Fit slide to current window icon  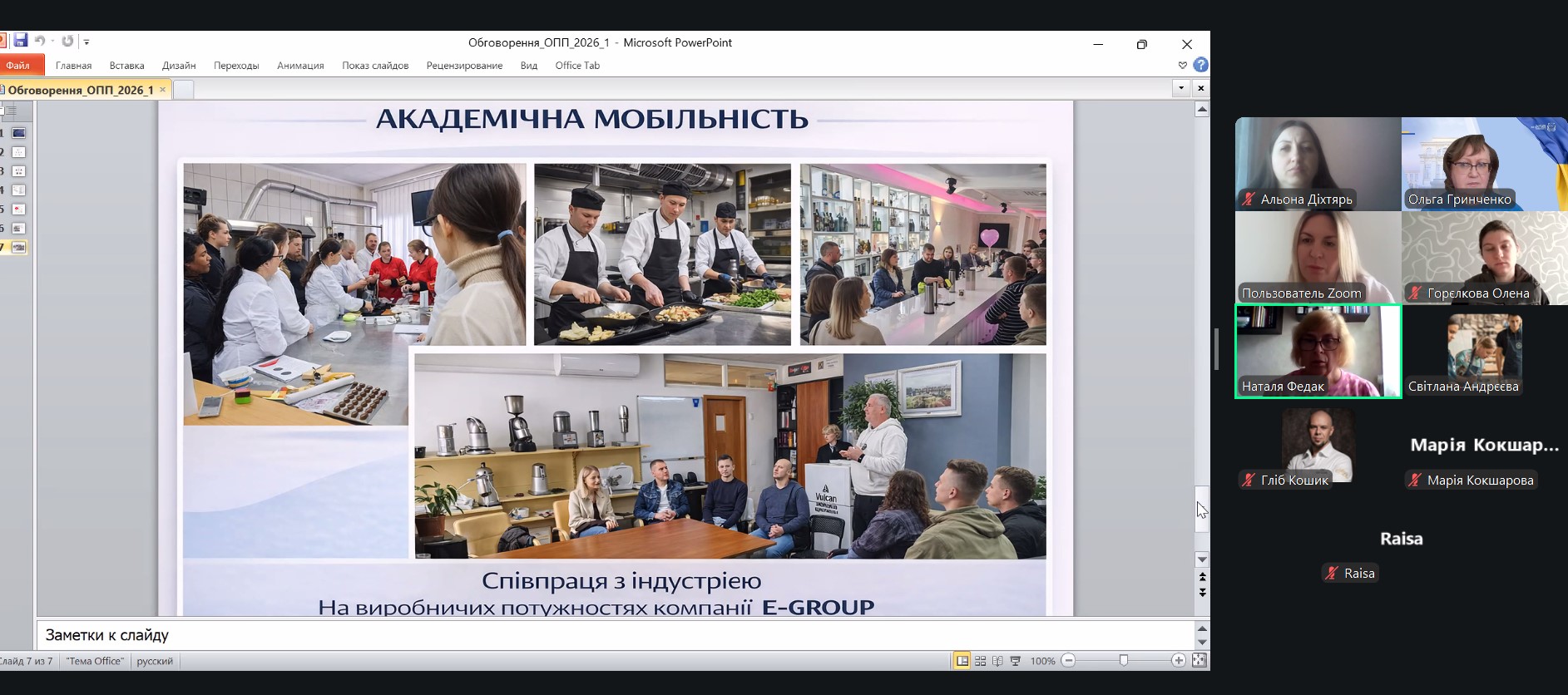tap(1199, 660)
